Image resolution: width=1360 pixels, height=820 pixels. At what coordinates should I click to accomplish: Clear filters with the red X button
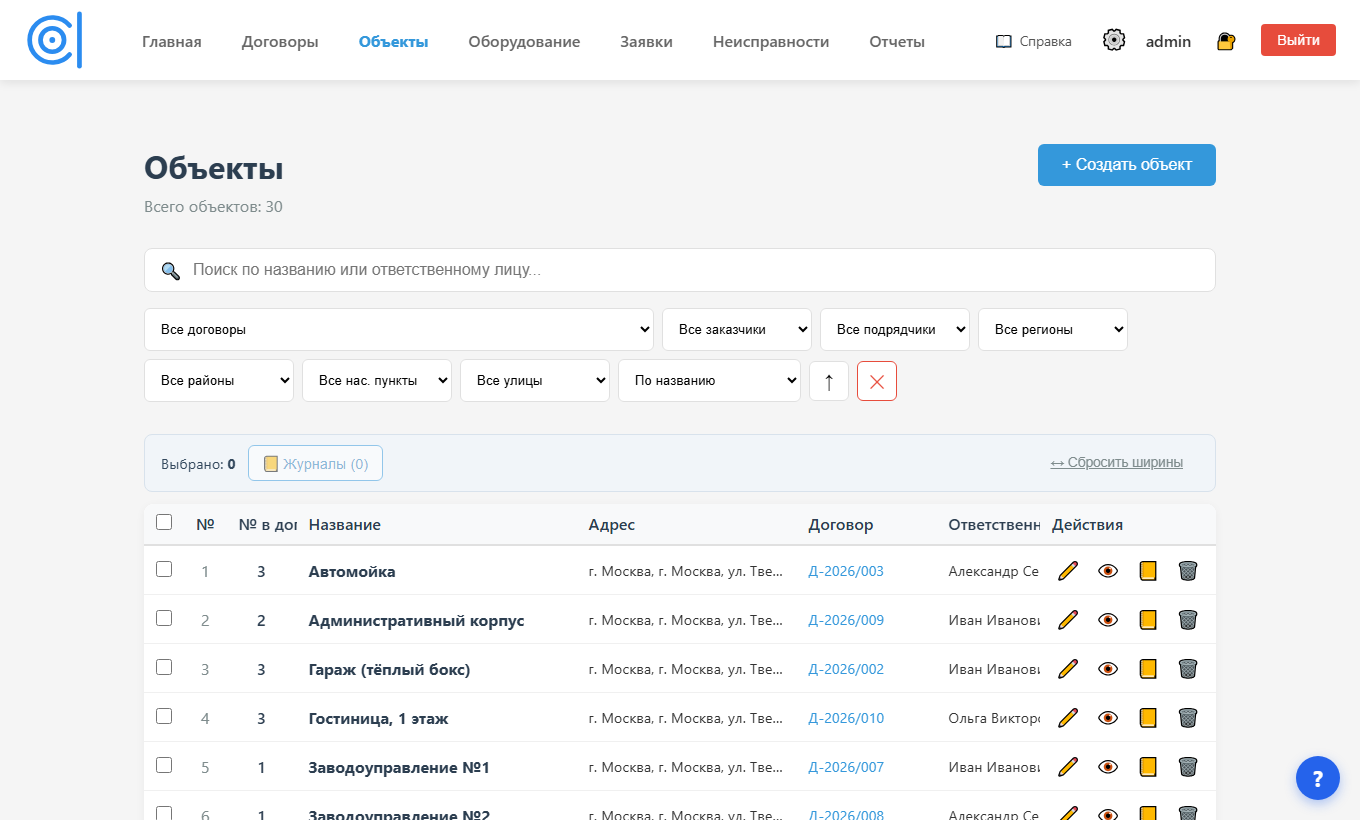tap(877, 381)
